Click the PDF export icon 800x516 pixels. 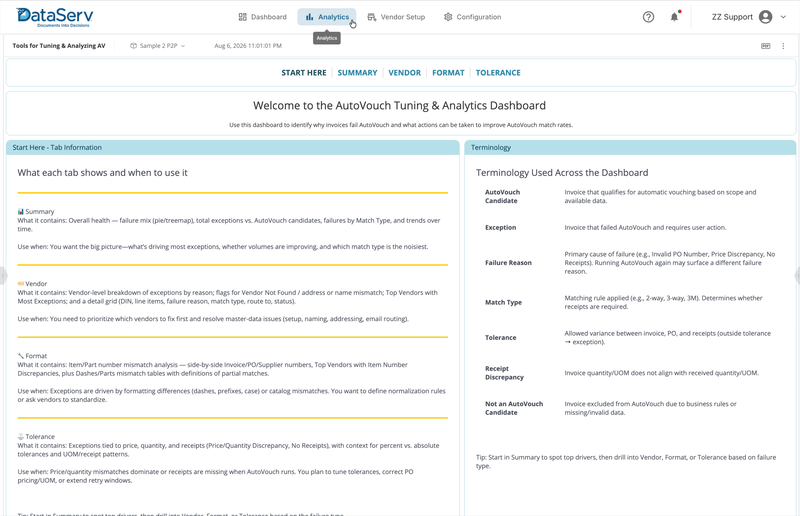click(765, 46)
